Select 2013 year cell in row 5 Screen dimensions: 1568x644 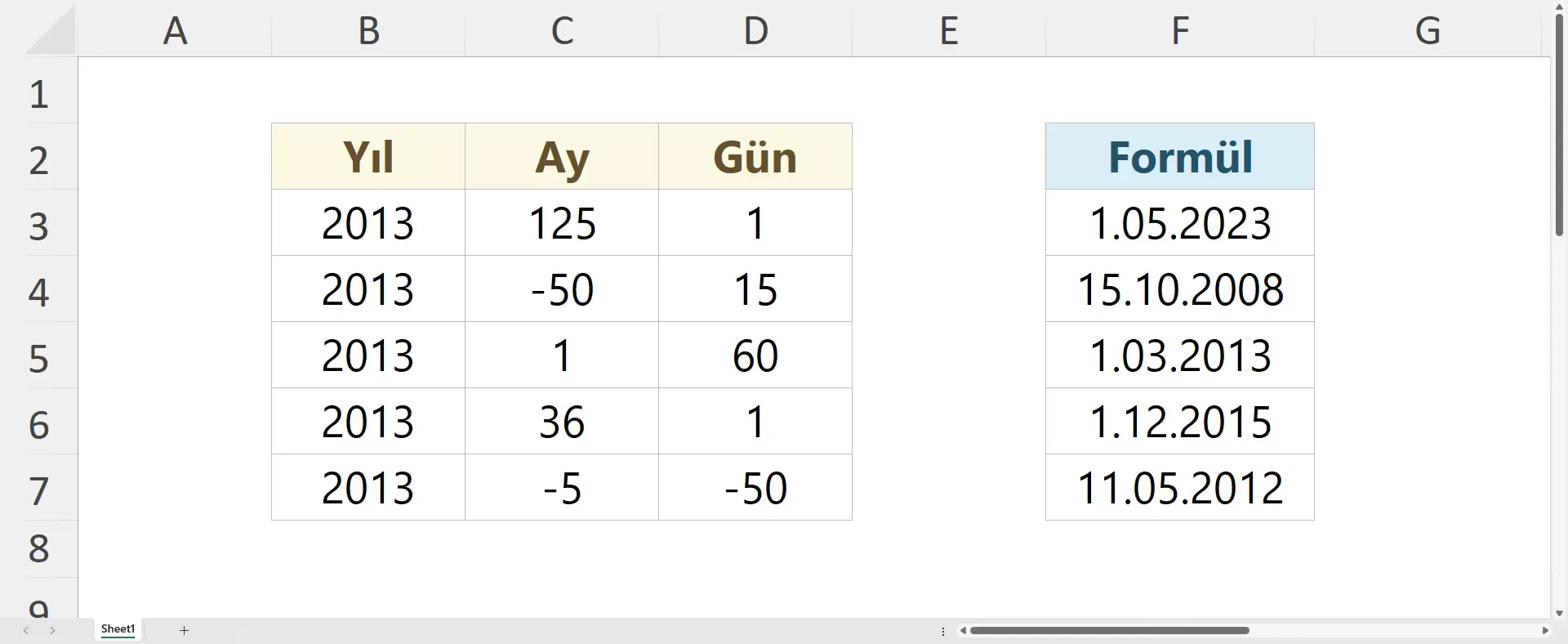(368, 356)
